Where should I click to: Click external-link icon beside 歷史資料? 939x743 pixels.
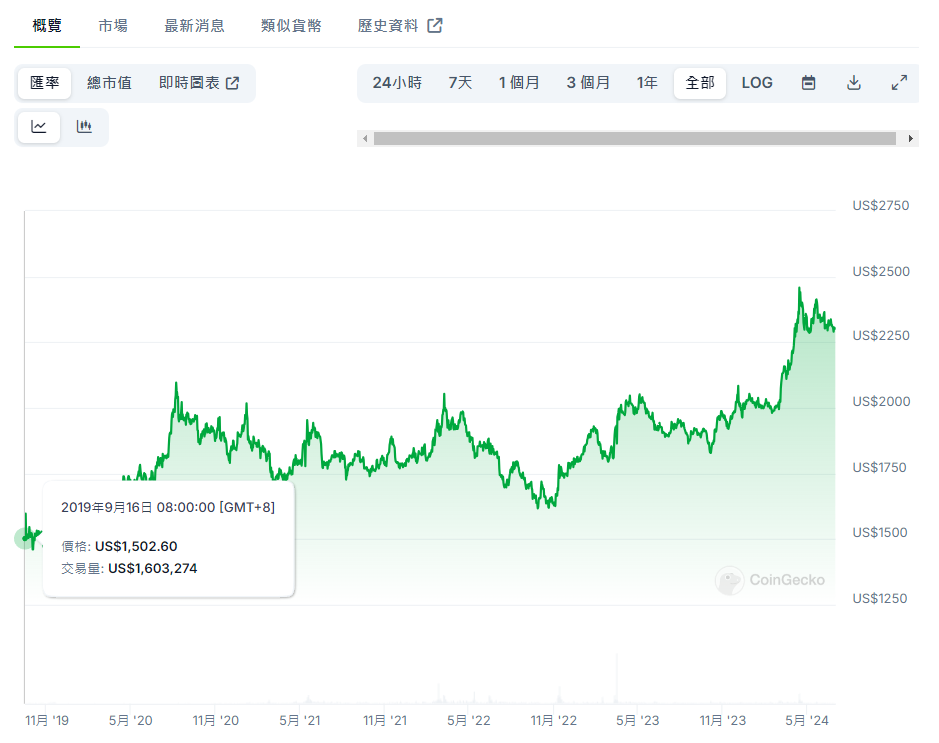(435, 26)
